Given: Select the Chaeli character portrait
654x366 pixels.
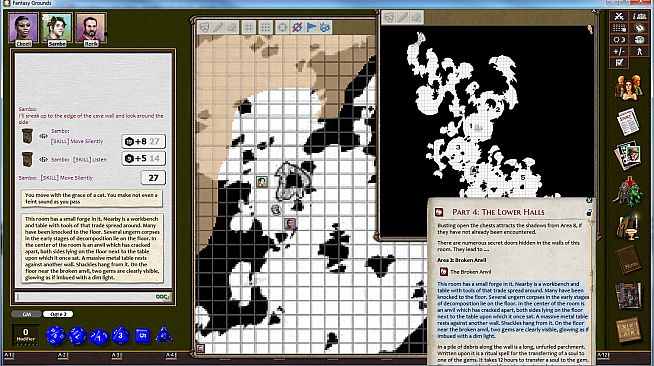Looking at the screenshot, I should 23,28.
